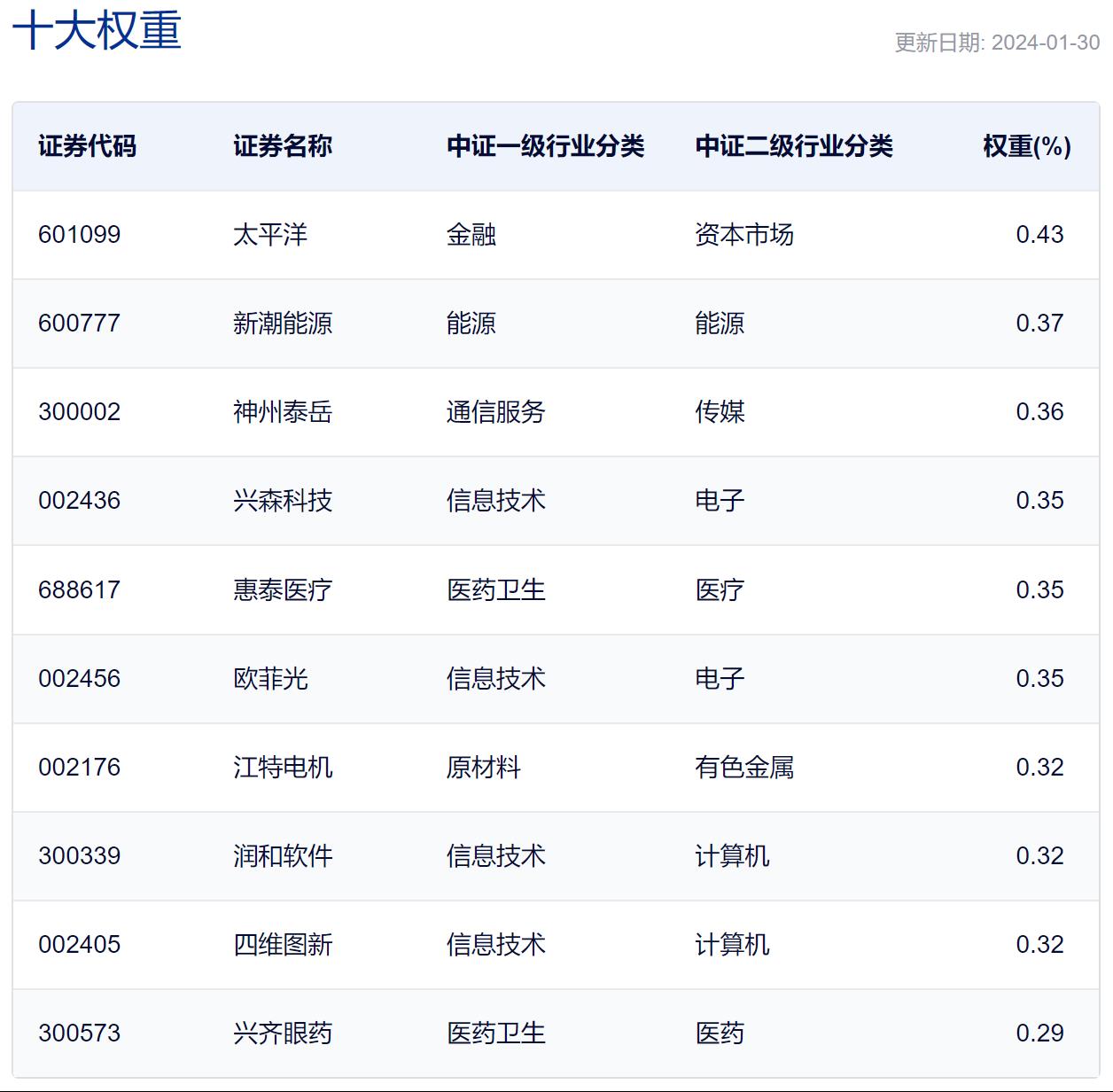Click the 0.43 weight value
1113x1092 pixels.
1039,235
